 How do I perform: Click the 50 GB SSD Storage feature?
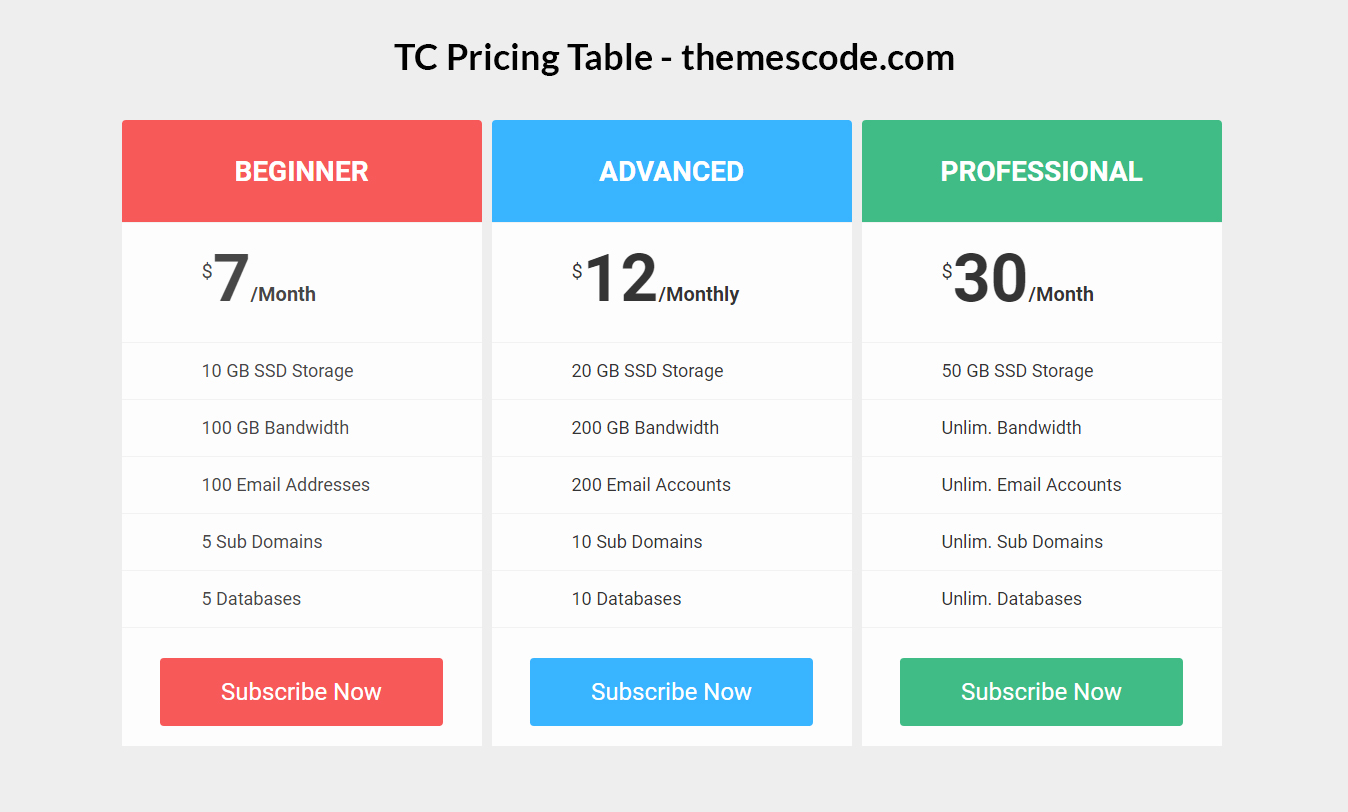click(1018, 371)
